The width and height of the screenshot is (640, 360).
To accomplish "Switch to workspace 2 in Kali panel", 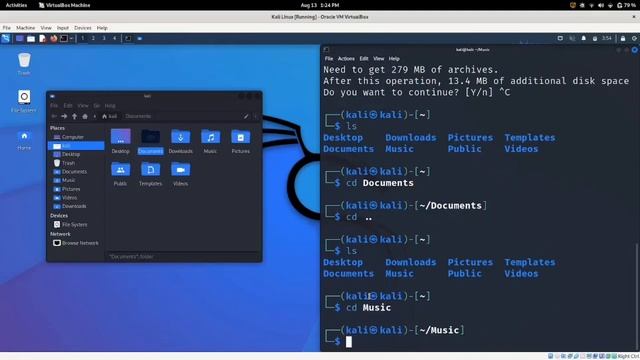I will coord(93,38).
